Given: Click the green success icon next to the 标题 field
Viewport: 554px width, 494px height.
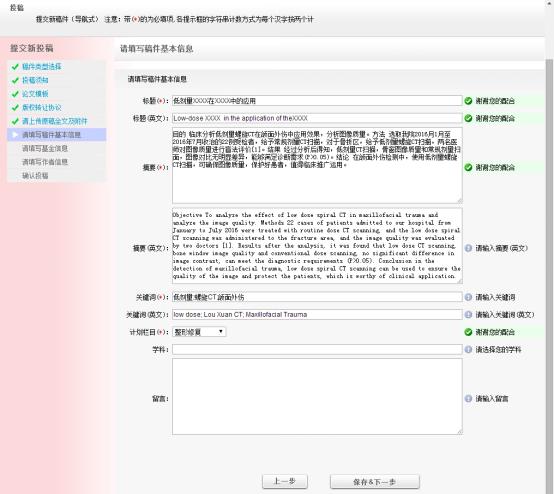Looking at the screenshot, I should click(x=468, y=101).
